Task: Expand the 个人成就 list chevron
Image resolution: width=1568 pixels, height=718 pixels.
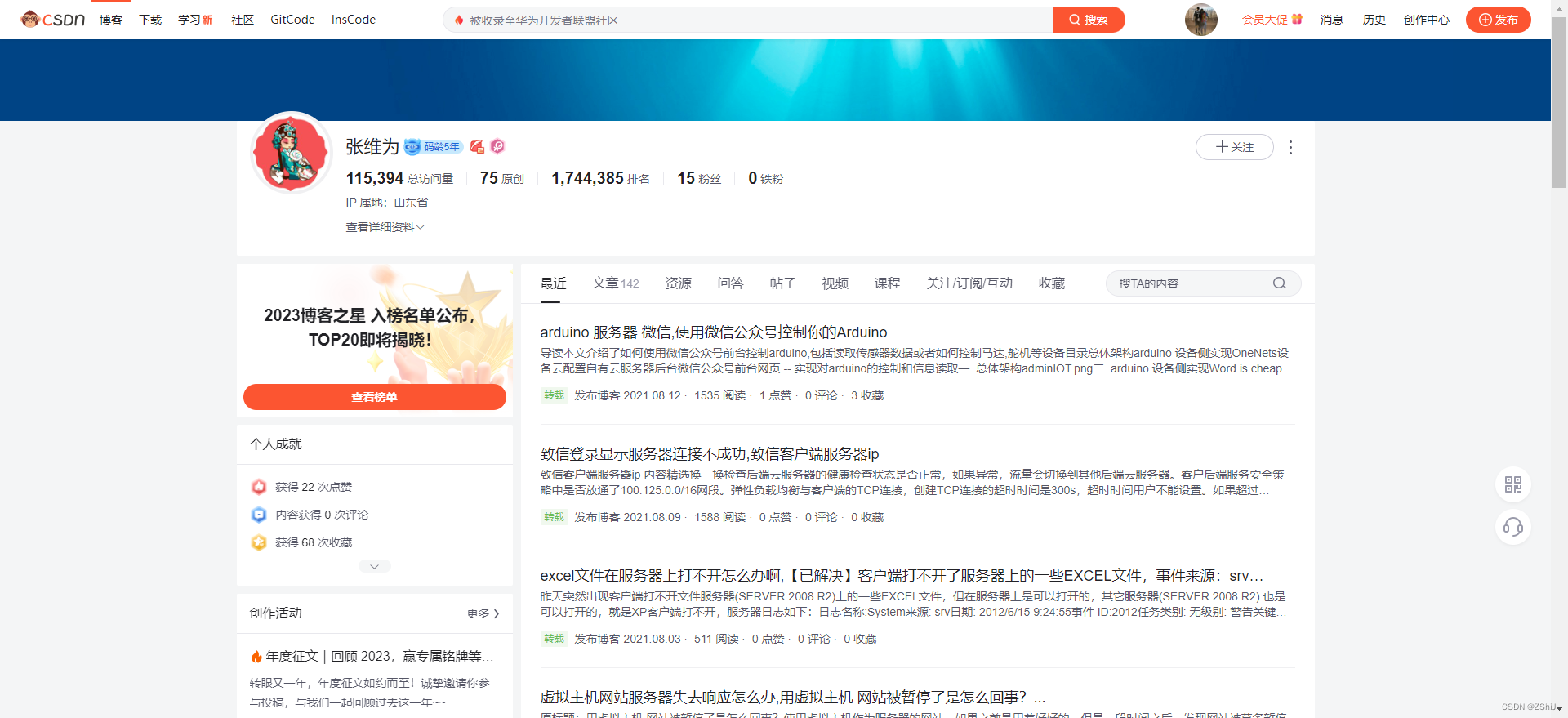Action: tap(374, 566)
